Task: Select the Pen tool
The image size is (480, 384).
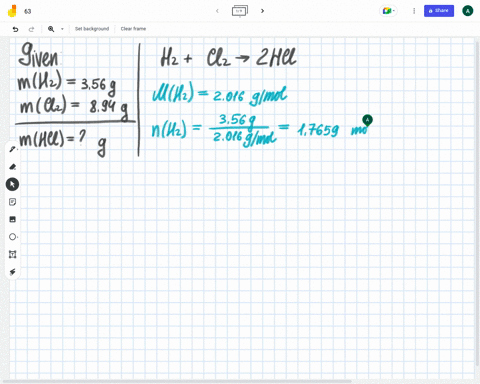Action: click(x=12, y=149)
